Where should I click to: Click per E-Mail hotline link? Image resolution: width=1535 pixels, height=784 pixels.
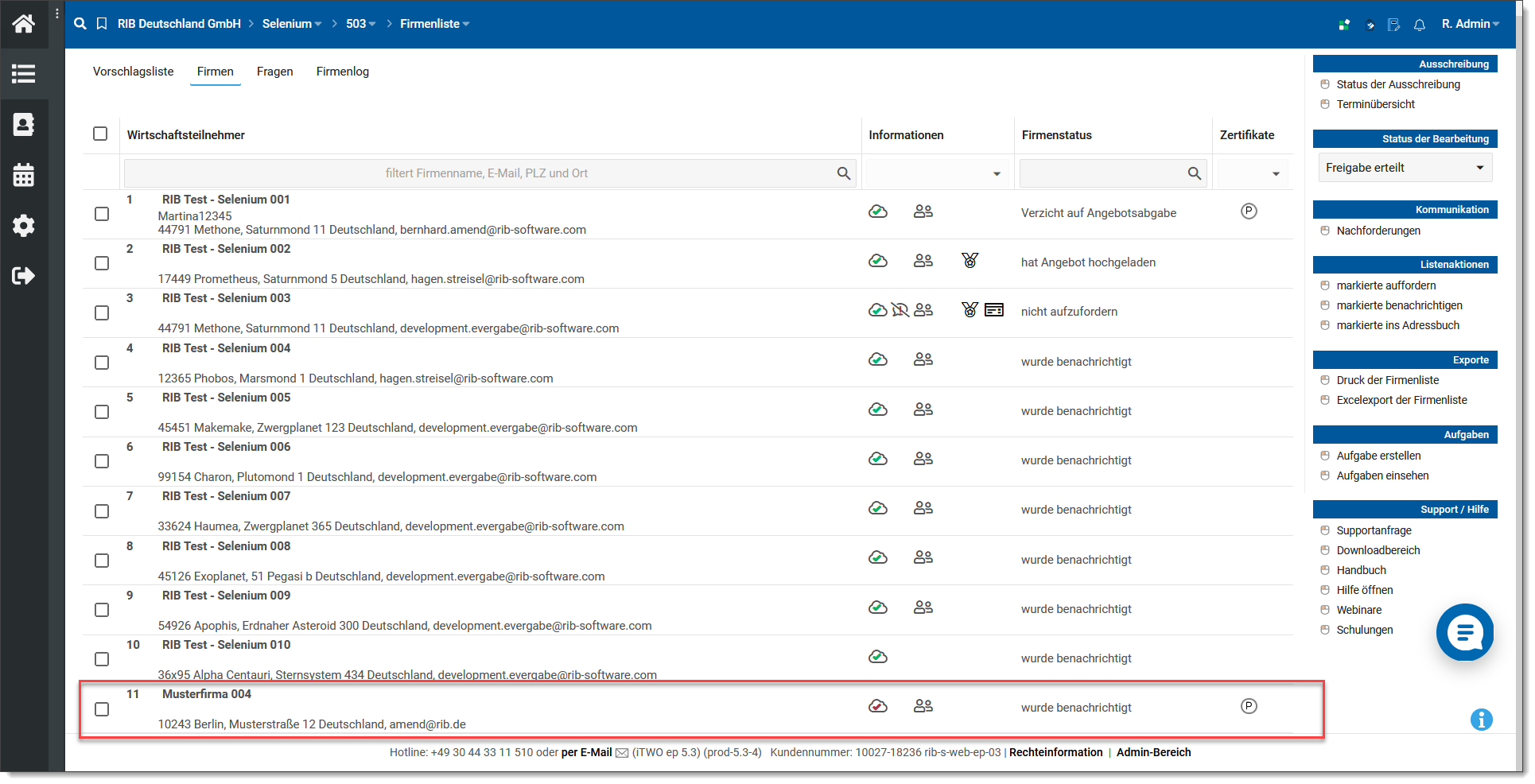[x=587, y=752]
